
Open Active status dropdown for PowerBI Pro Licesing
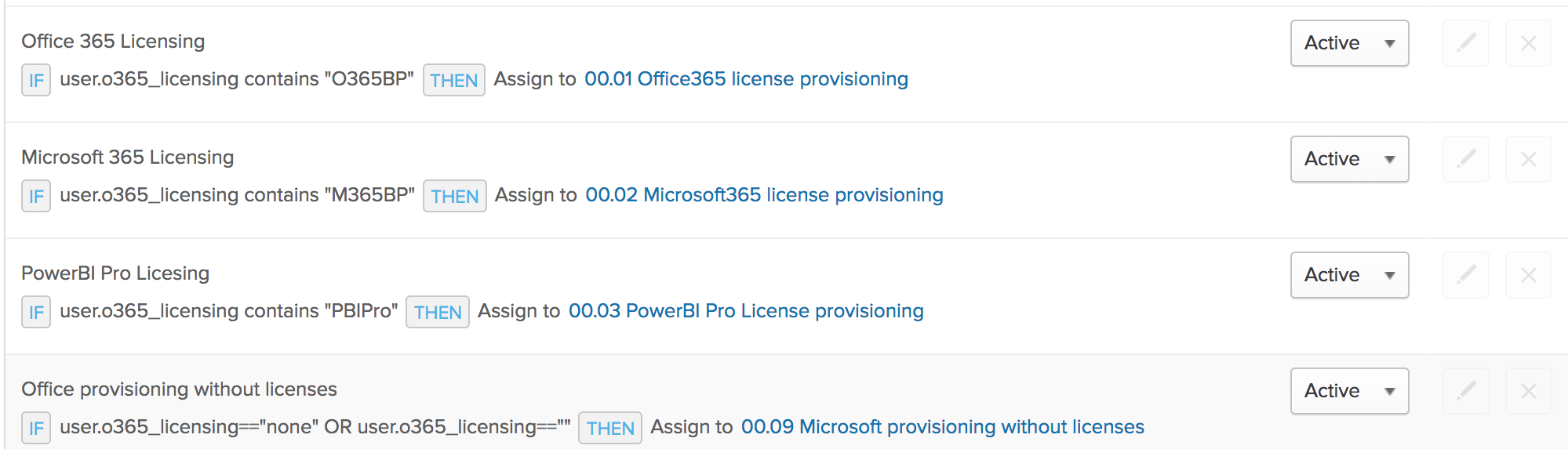click(1349, 275)
